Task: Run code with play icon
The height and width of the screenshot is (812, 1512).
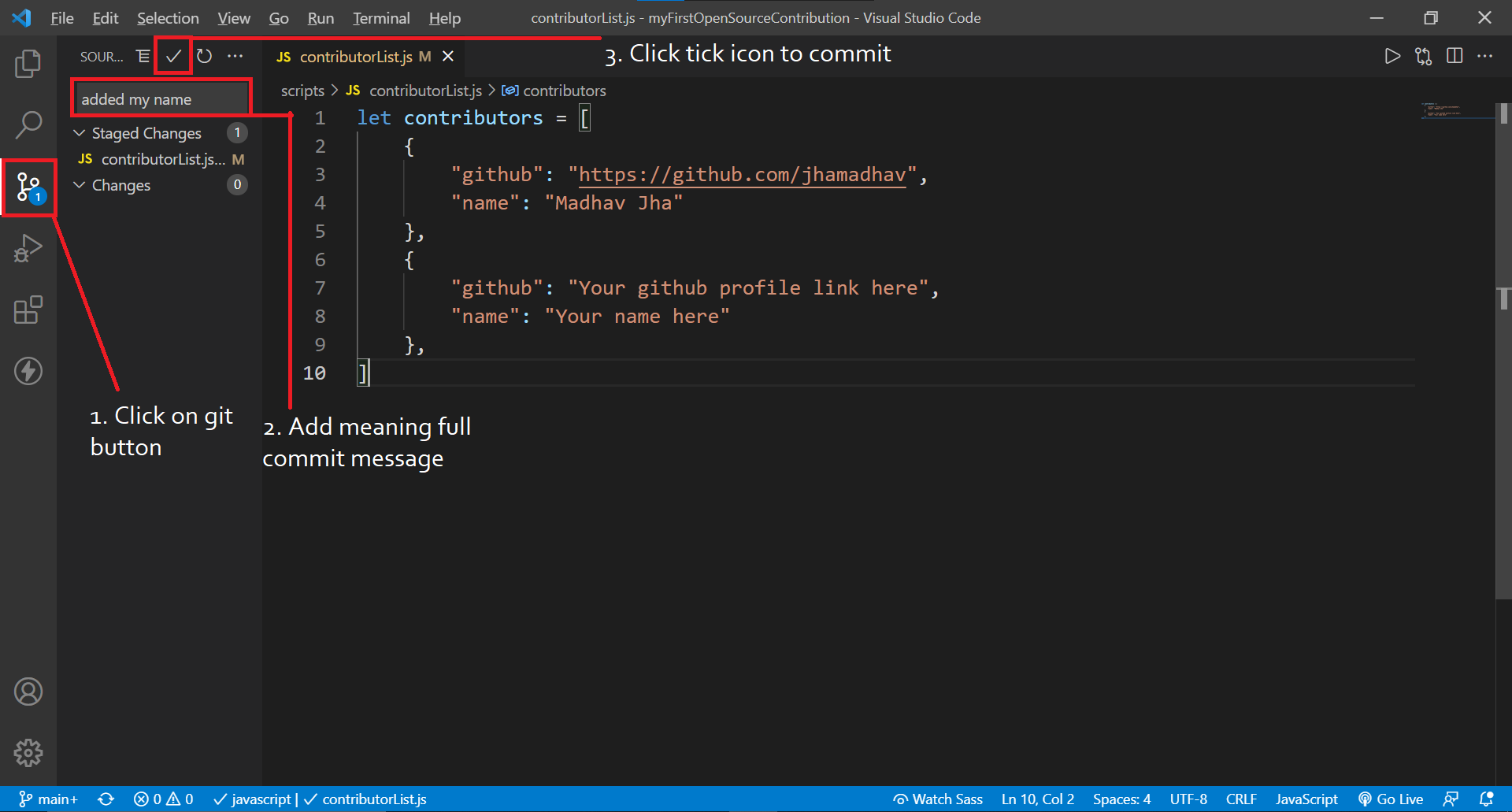Action: [1392, 56]
